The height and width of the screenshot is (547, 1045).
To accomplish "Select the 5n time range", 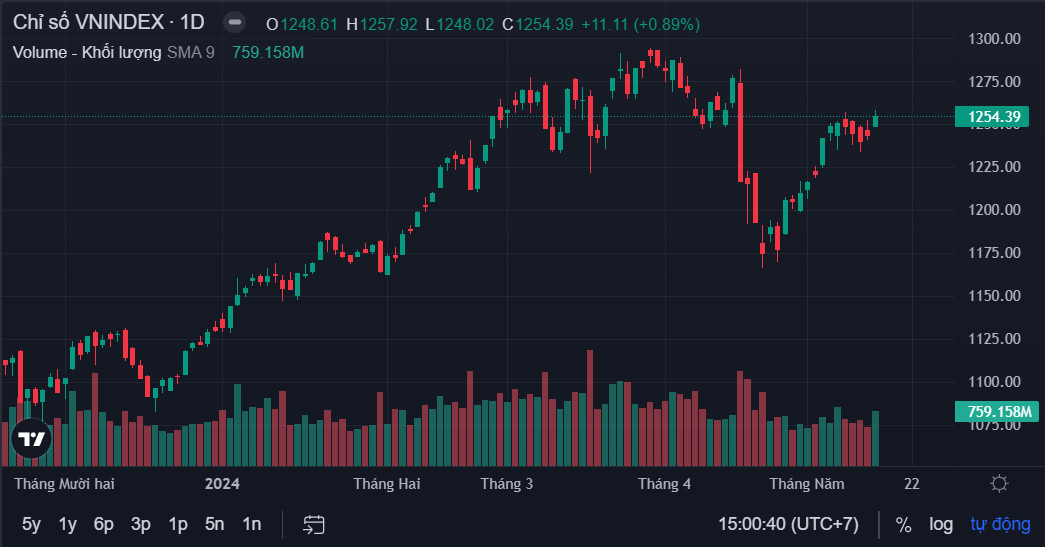I will click(x=215, y=524).
